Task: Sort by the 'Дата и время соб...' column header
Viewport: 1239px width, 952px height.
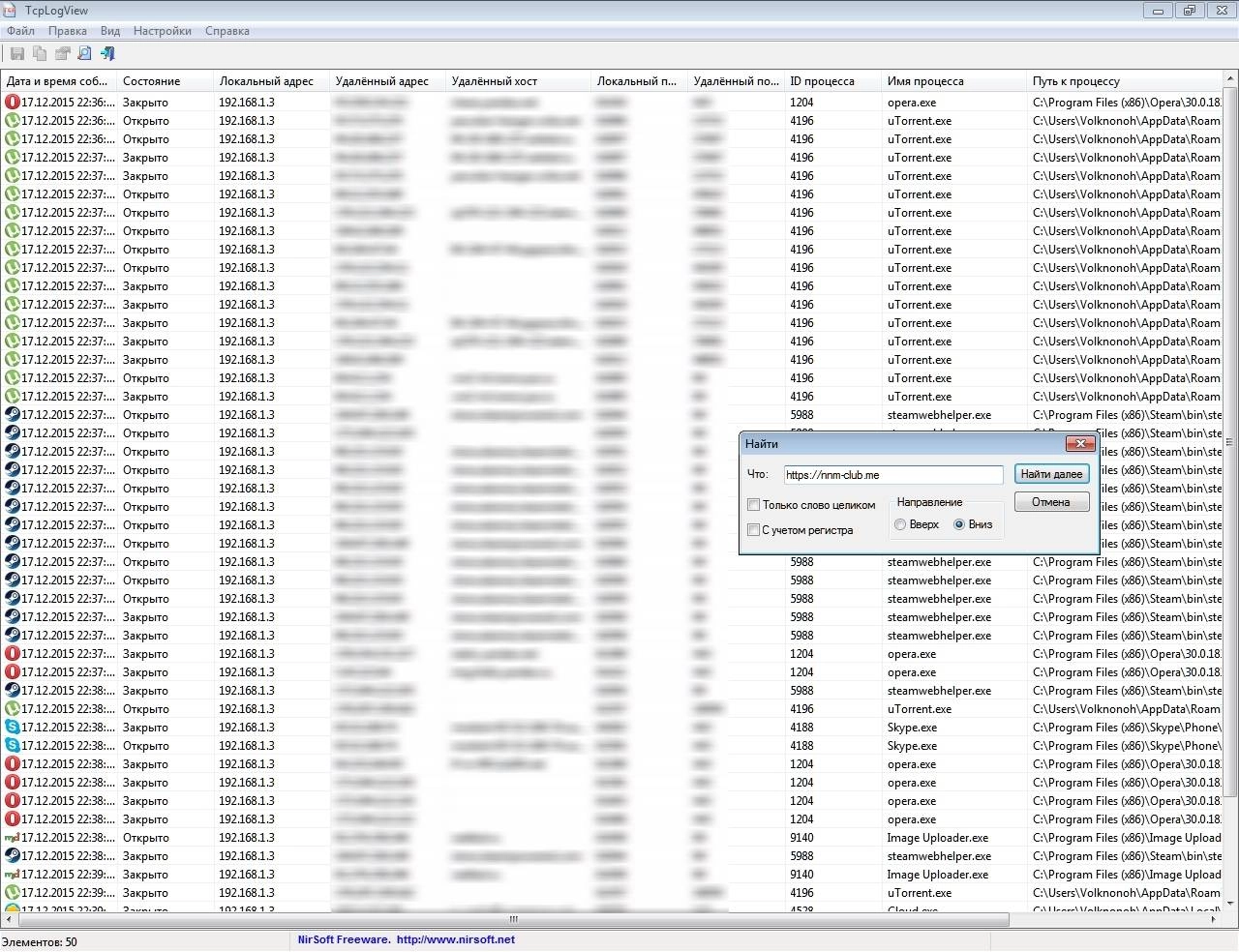Action: 58,81
